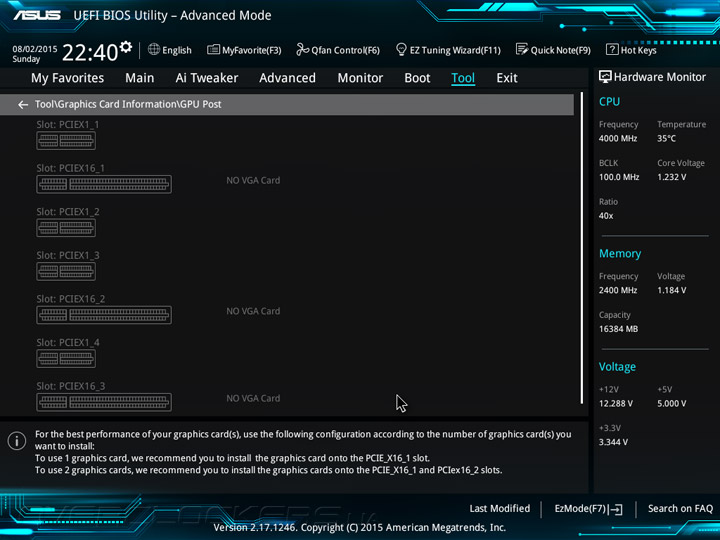This screenshot has width=720, height=540.
Task: Click 'Slot: PCIEX1_4' label
Action: 68,343
